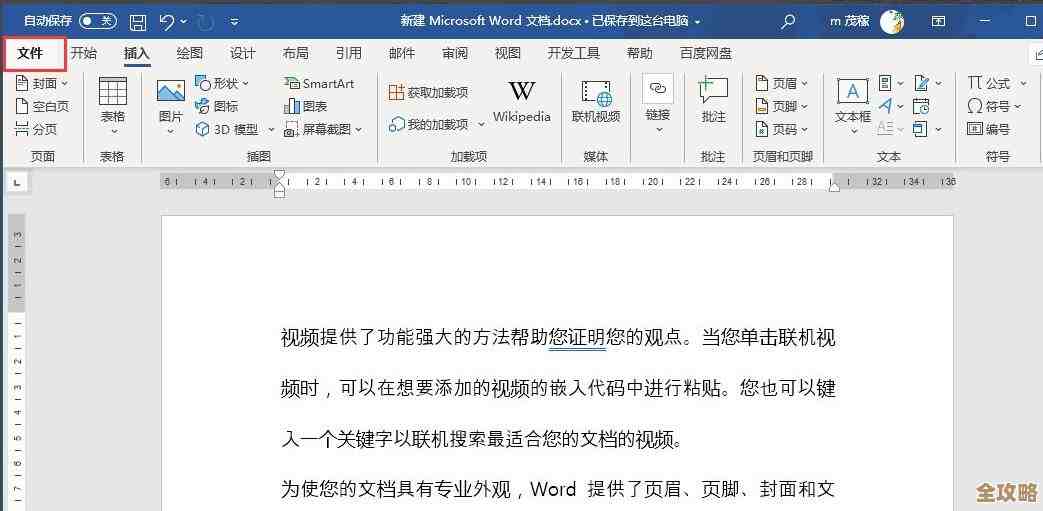Viewport: 1043px width, 511px height.
Task: Insert a 图表 chart
Action: pos(305,106)
